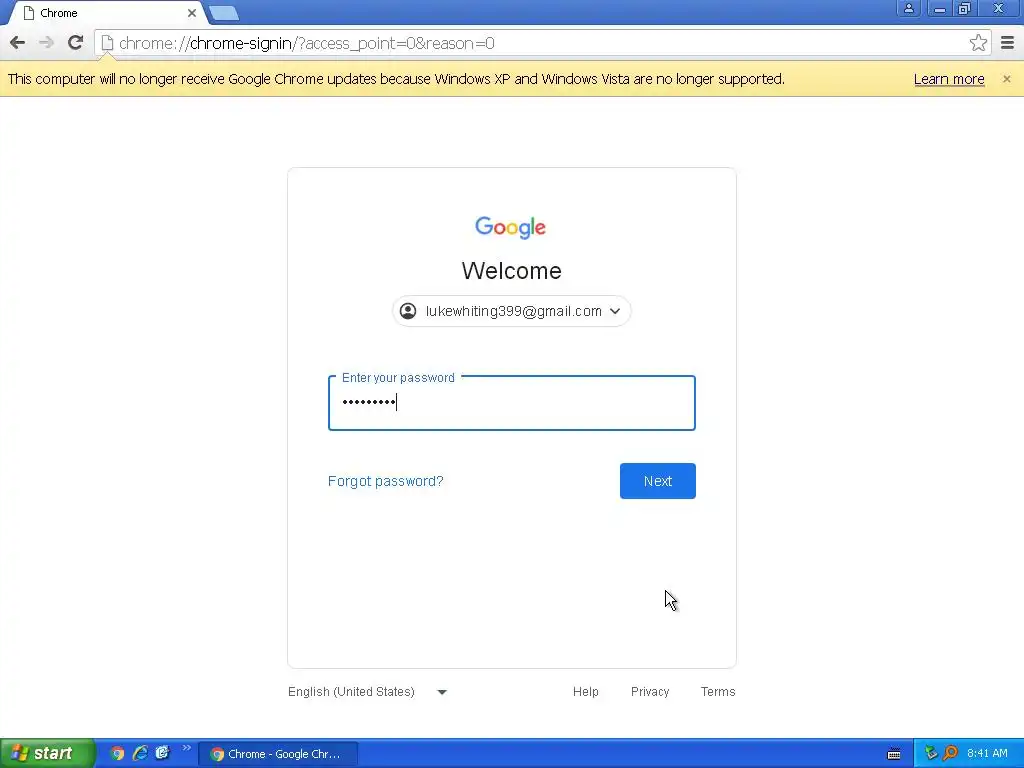Close the Chrome tab
Image resolution: width=1024 pixels, height=768 pixels.
coord(191,13)
